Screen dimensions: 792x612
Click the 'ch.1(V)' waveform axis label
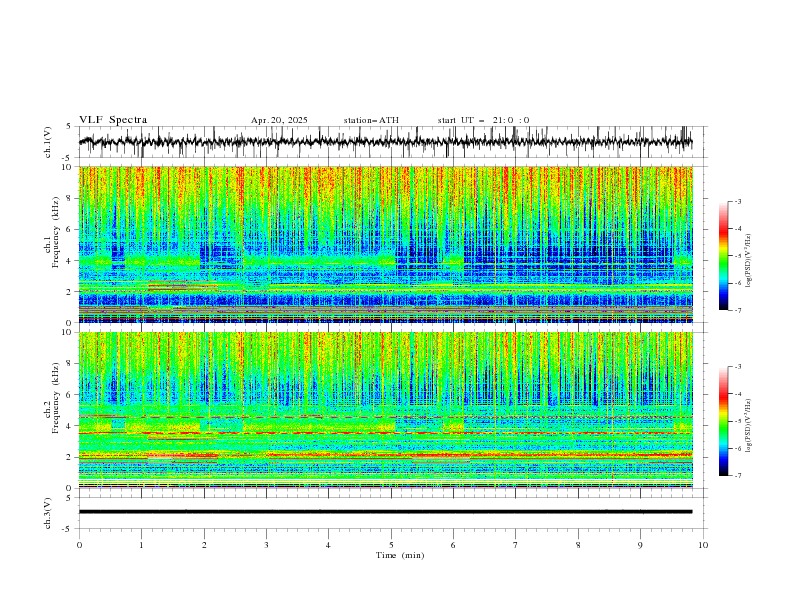click(x=48, y=142)
